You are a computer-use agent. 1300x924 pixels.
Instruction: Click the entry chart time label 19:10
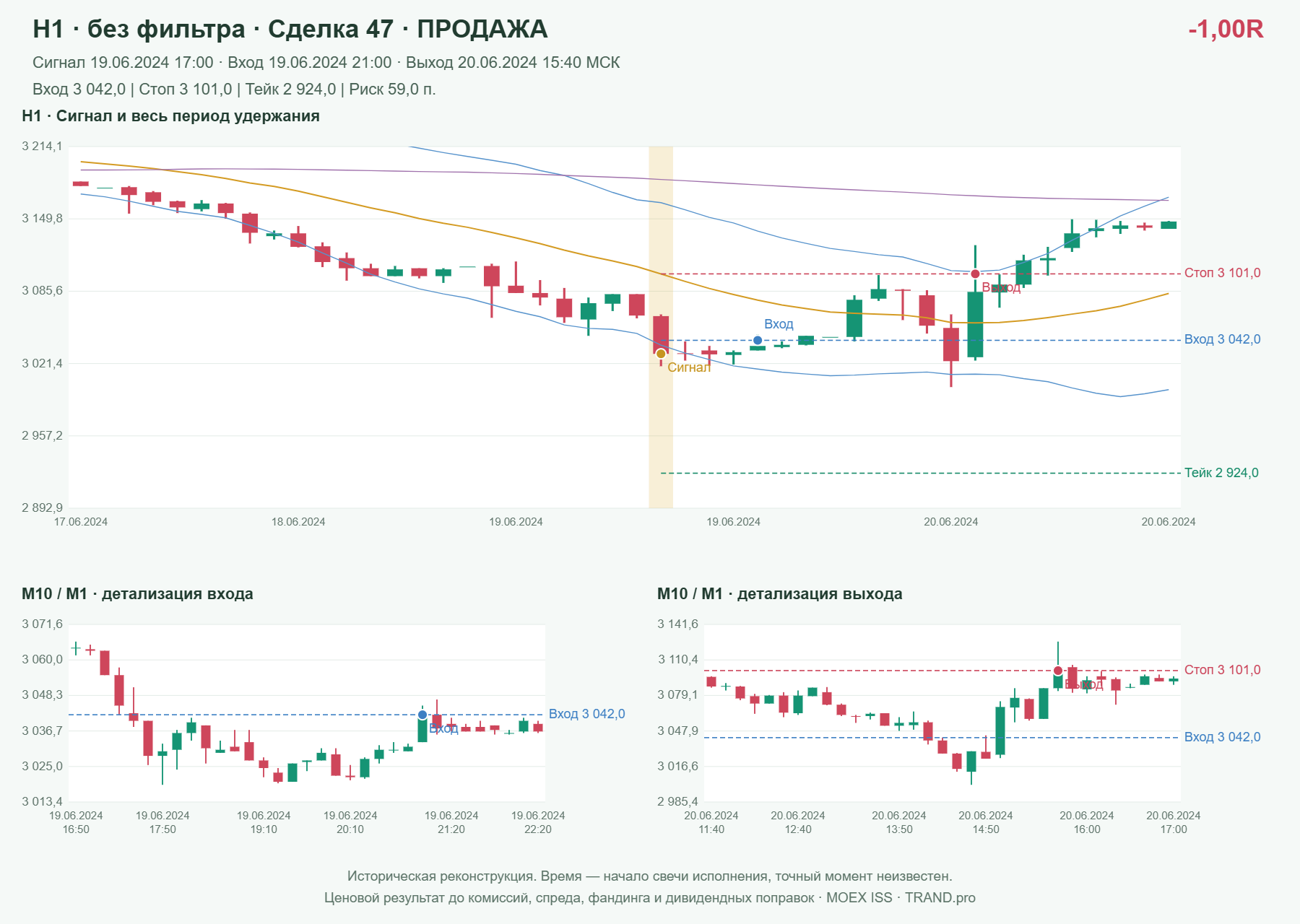(264, 829)
